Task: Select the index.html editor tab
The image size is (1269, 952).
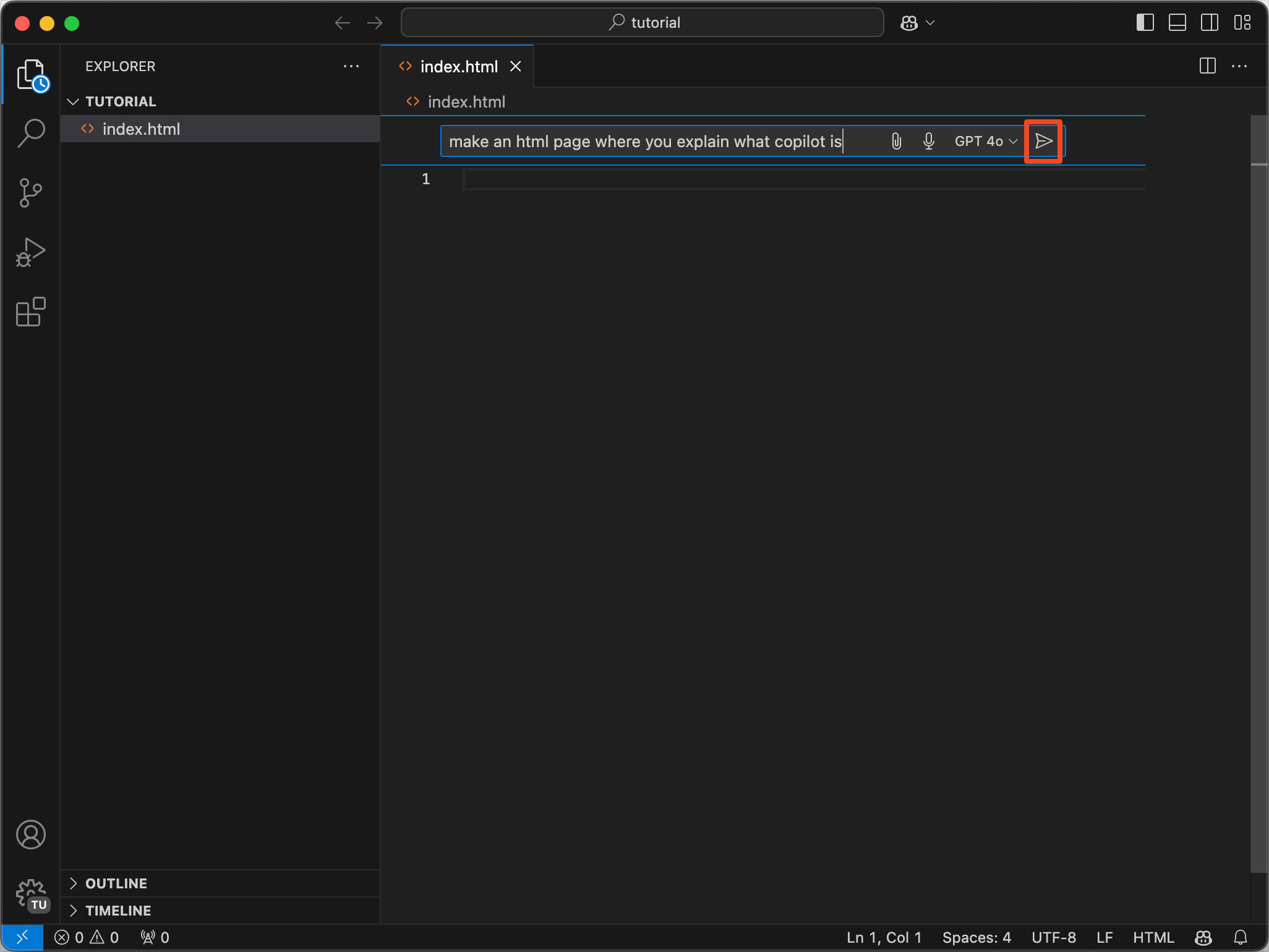Action: pyautogui.click(x=458, y=67)
